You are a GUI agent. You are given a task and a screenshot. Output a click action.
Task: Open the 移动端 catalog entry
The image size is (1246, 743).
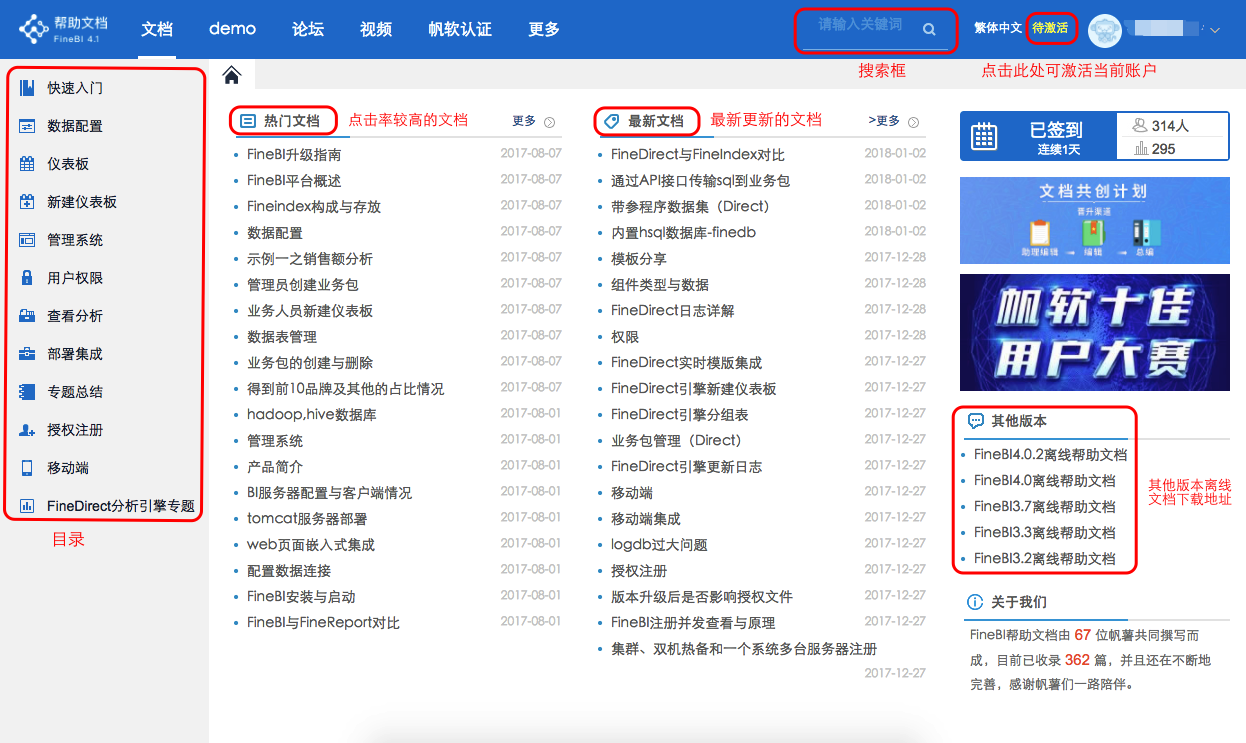[68, 468]
